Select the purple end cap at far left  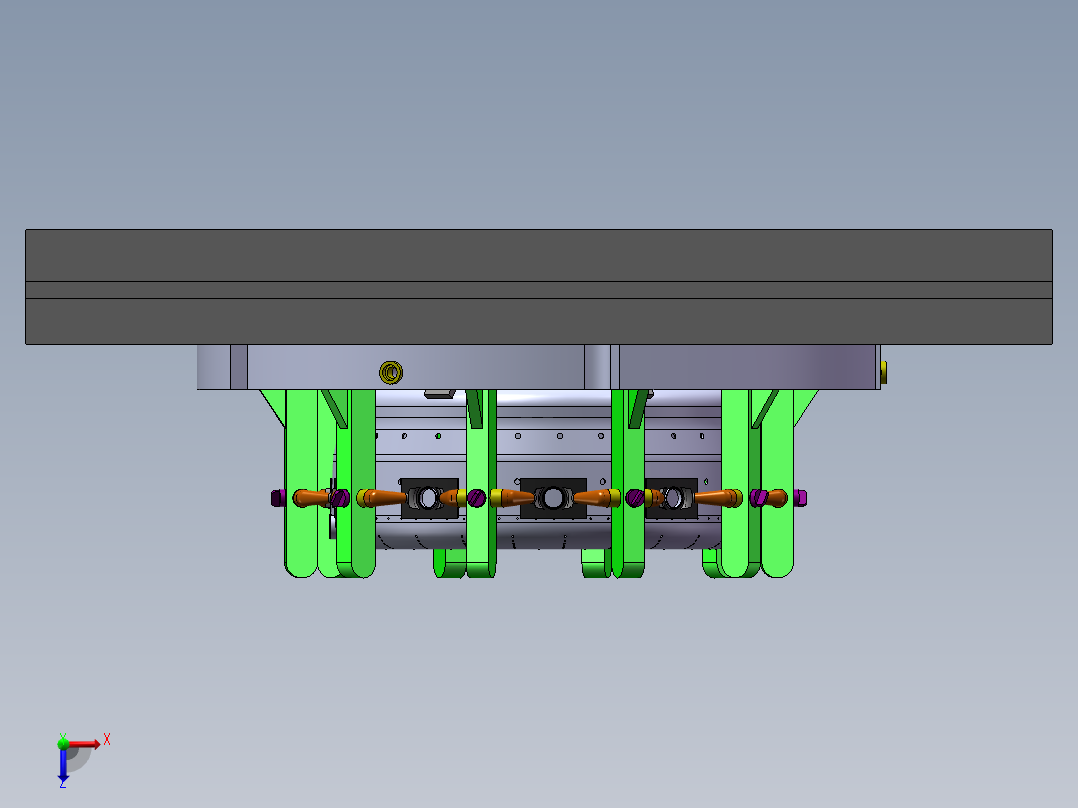tap(277, 497)
